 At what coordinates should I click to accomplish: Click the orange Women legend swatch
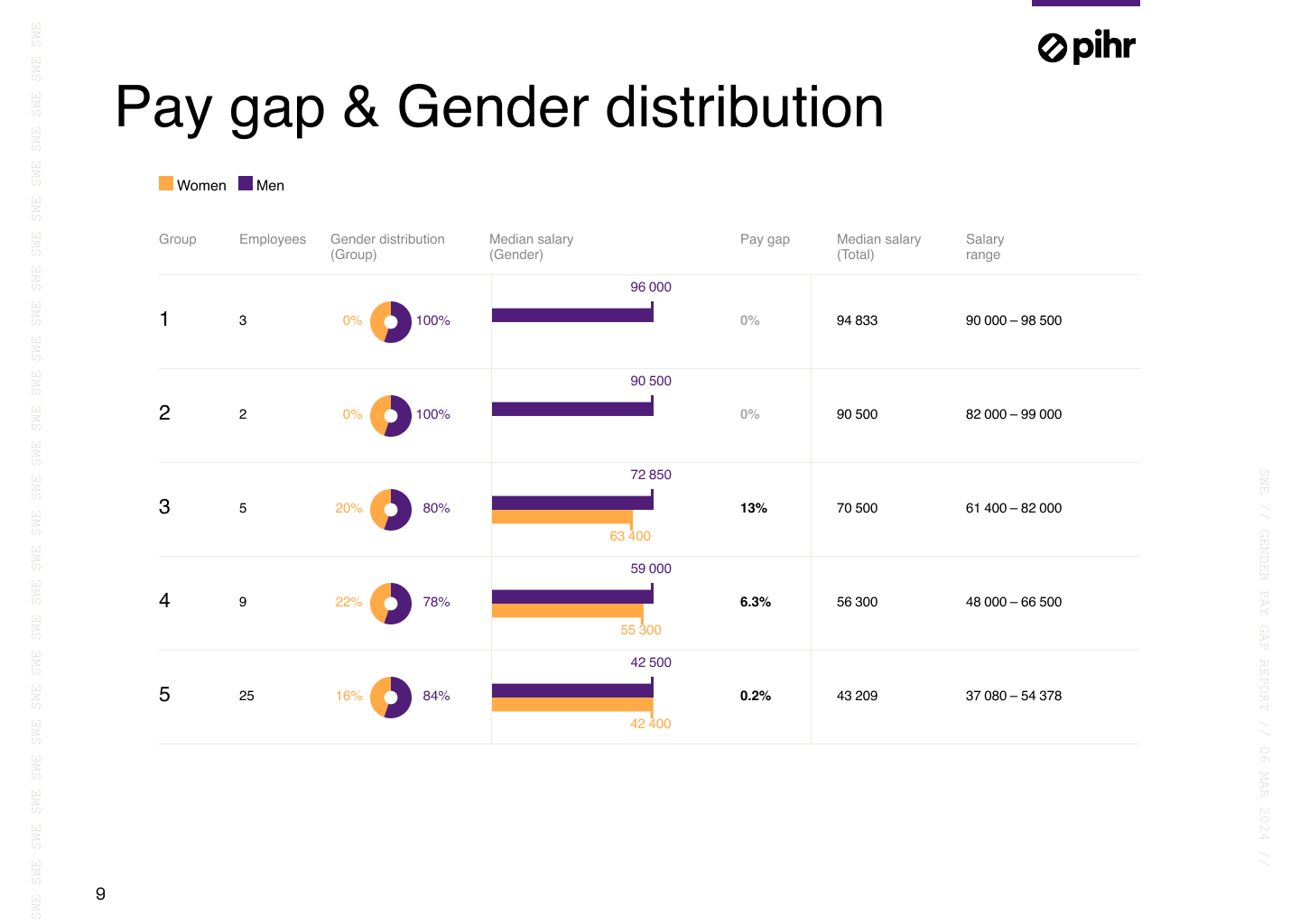tap(166, 184)
